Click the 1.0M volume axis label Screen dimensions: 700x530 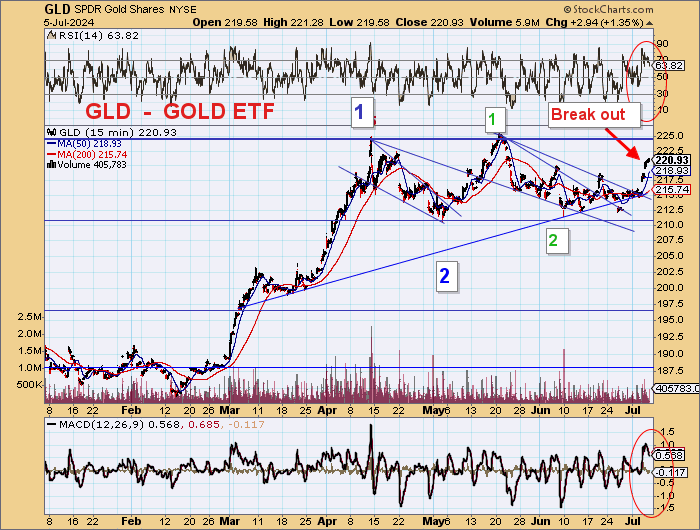pos(30,367)
